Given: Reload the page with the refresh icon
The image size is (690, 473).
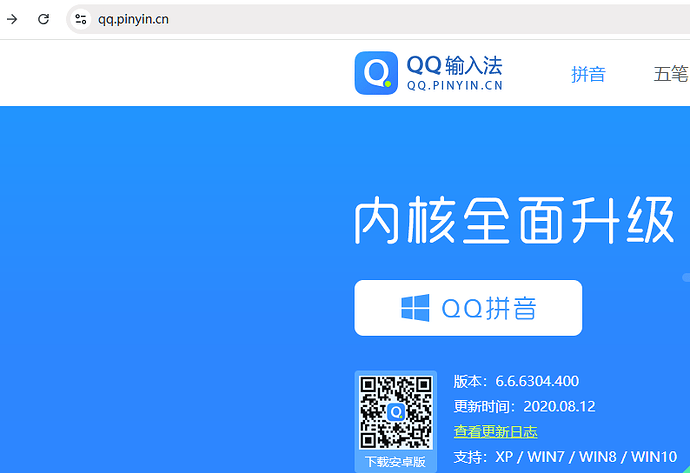Looking at the screenshot, I should point(43,19).
